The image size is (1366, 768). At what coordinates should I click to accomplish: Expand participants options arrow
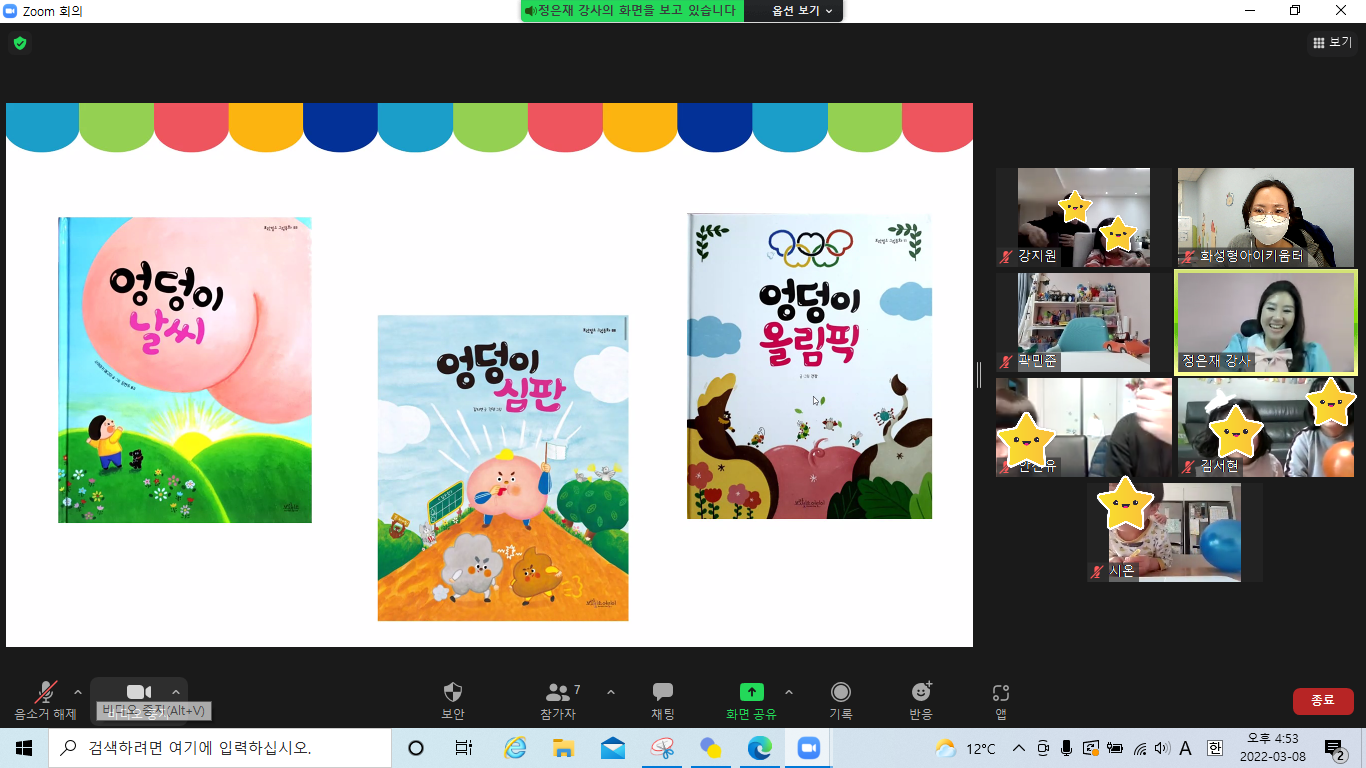(x=610, y=691)
